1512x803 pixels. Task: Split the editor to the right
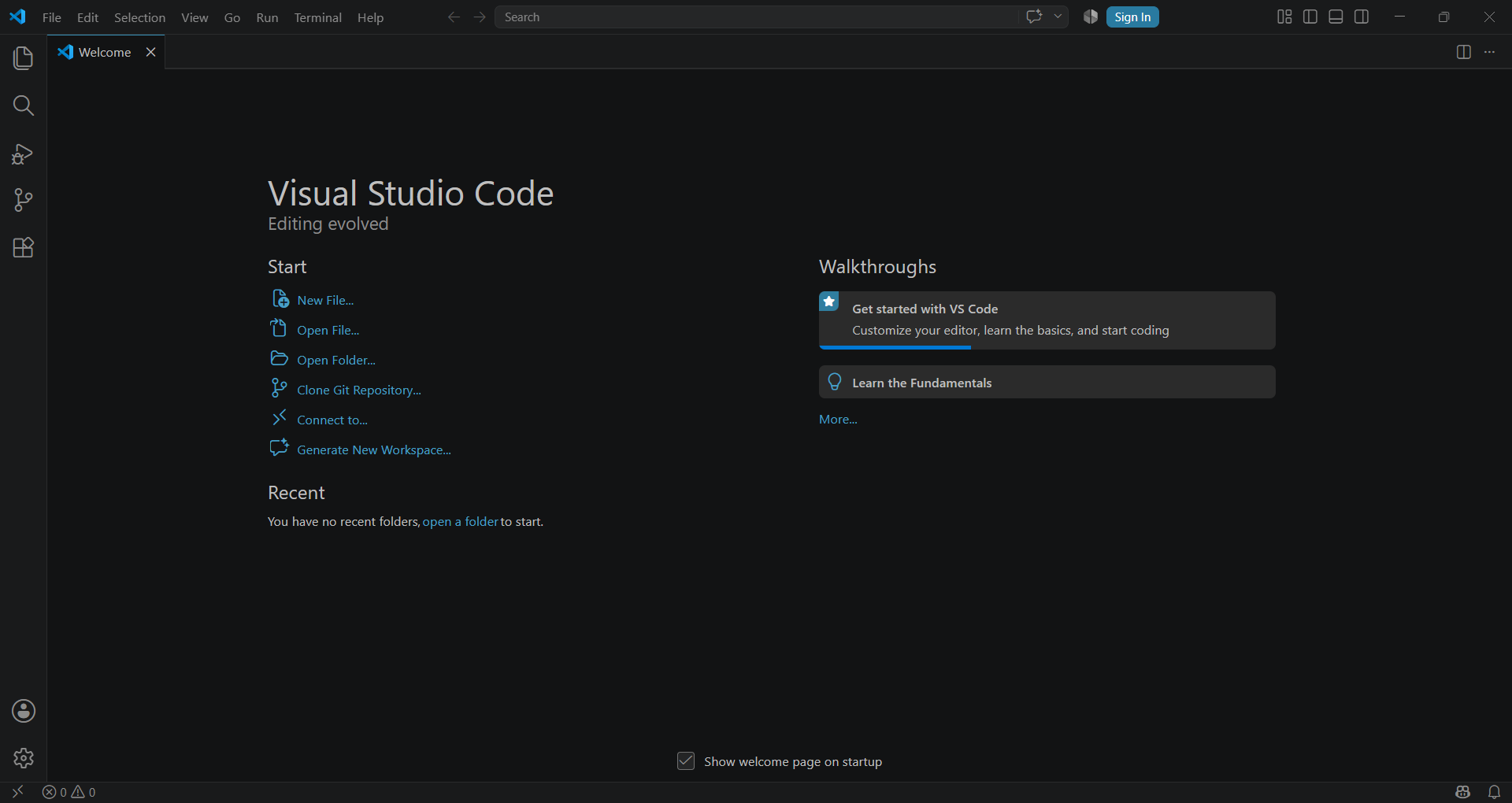click(1464, 52)
